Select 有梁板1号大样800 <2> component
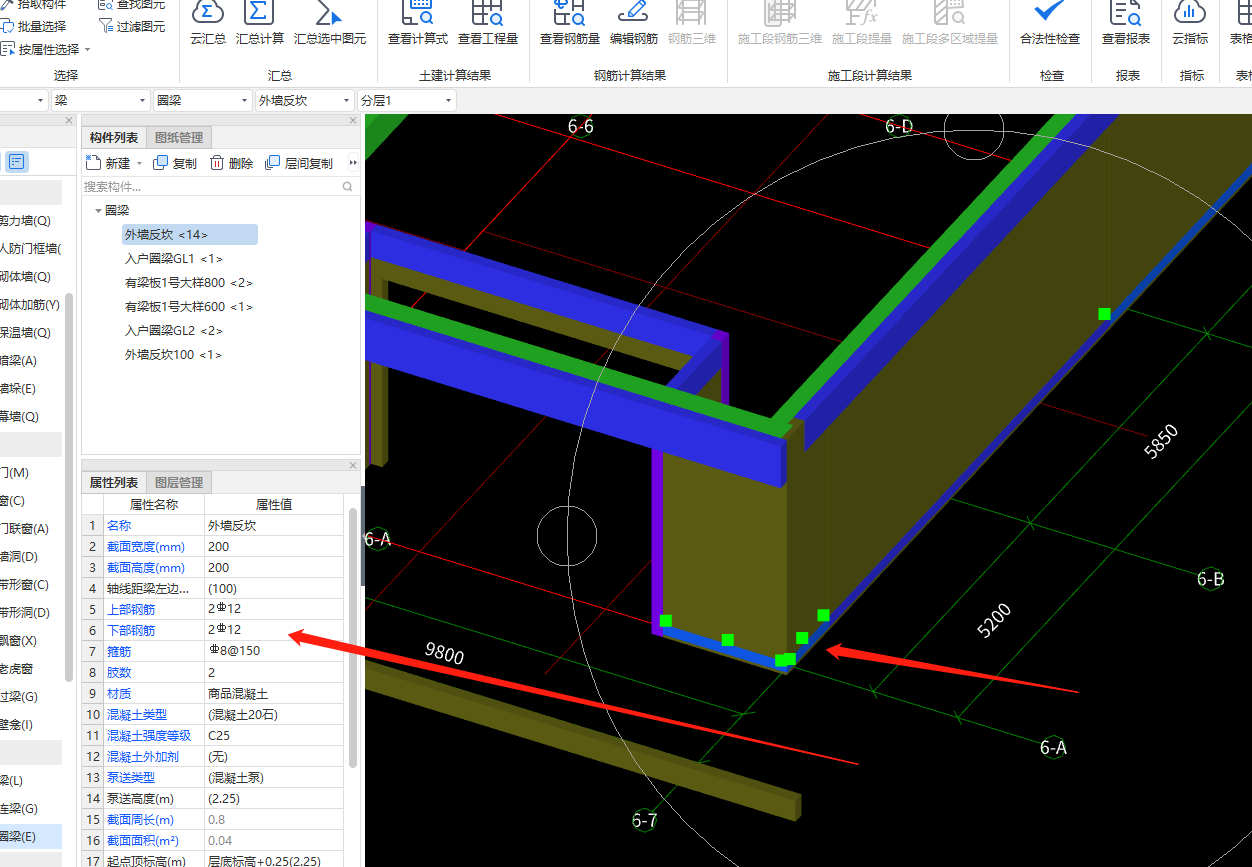The image size is (1252, 867). pos(188,283)
